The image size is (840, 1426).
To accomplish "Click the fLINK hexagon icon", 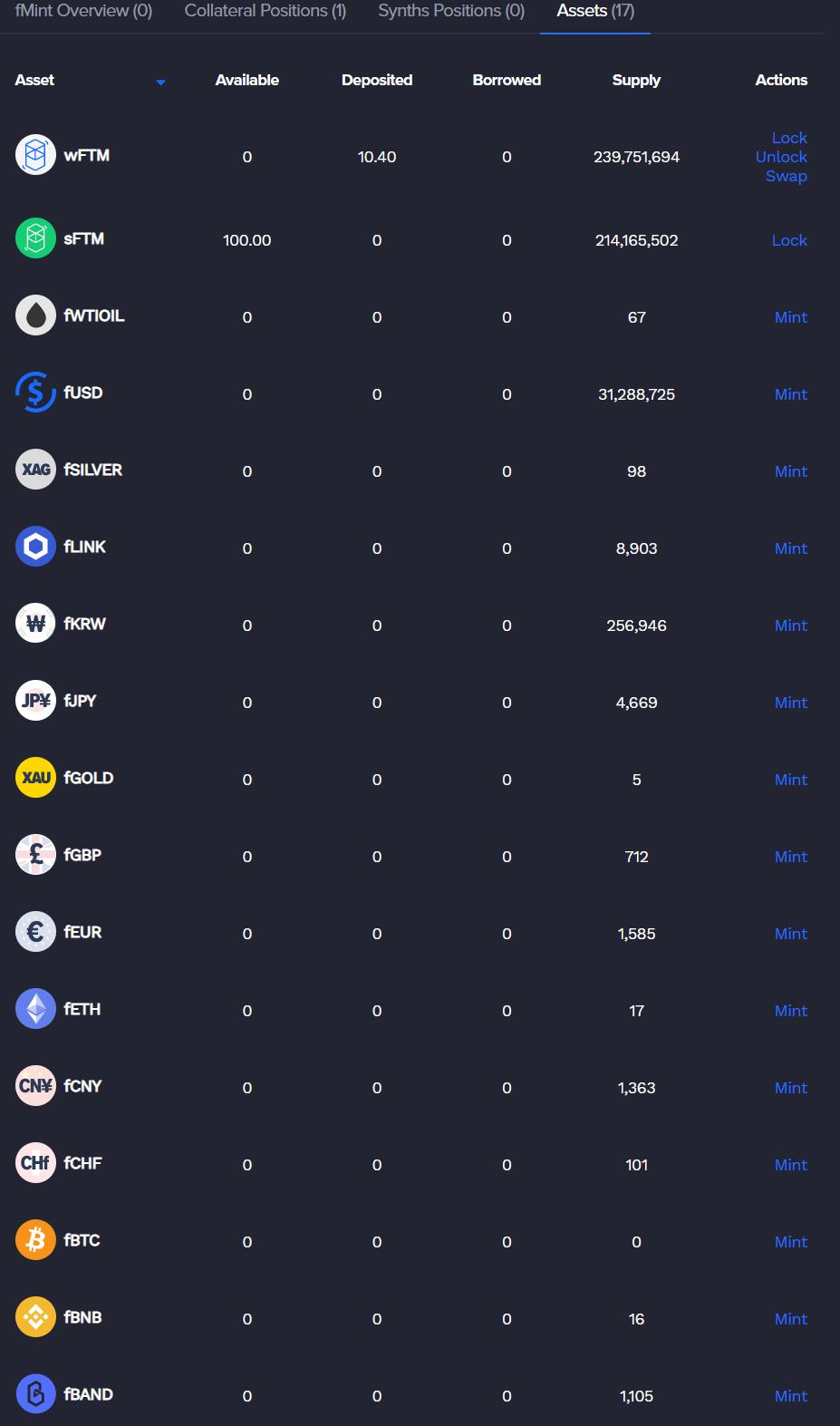I will coord(35,547).
